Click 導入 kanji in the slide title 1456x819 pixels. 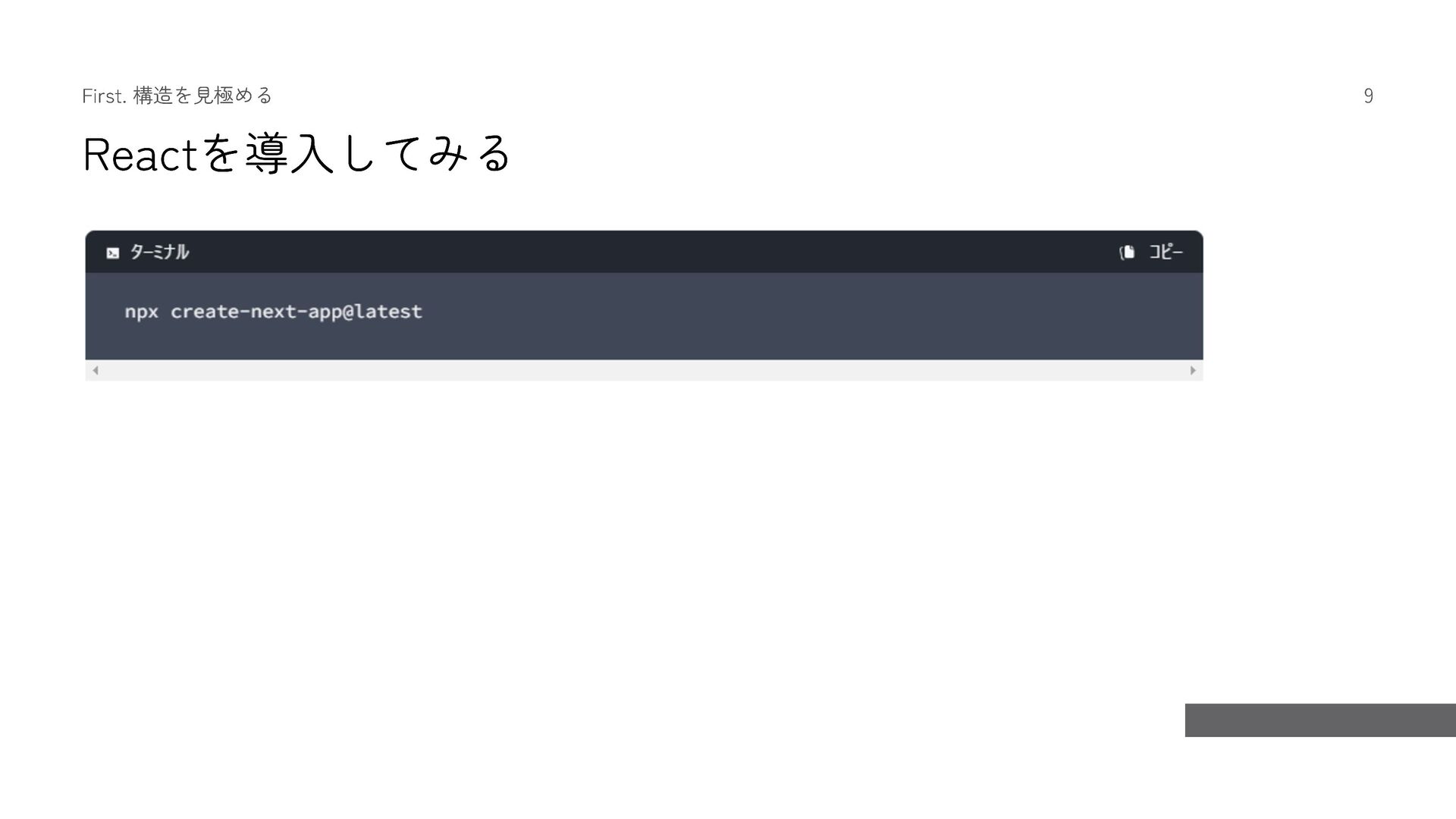click(x=289, y=154)
